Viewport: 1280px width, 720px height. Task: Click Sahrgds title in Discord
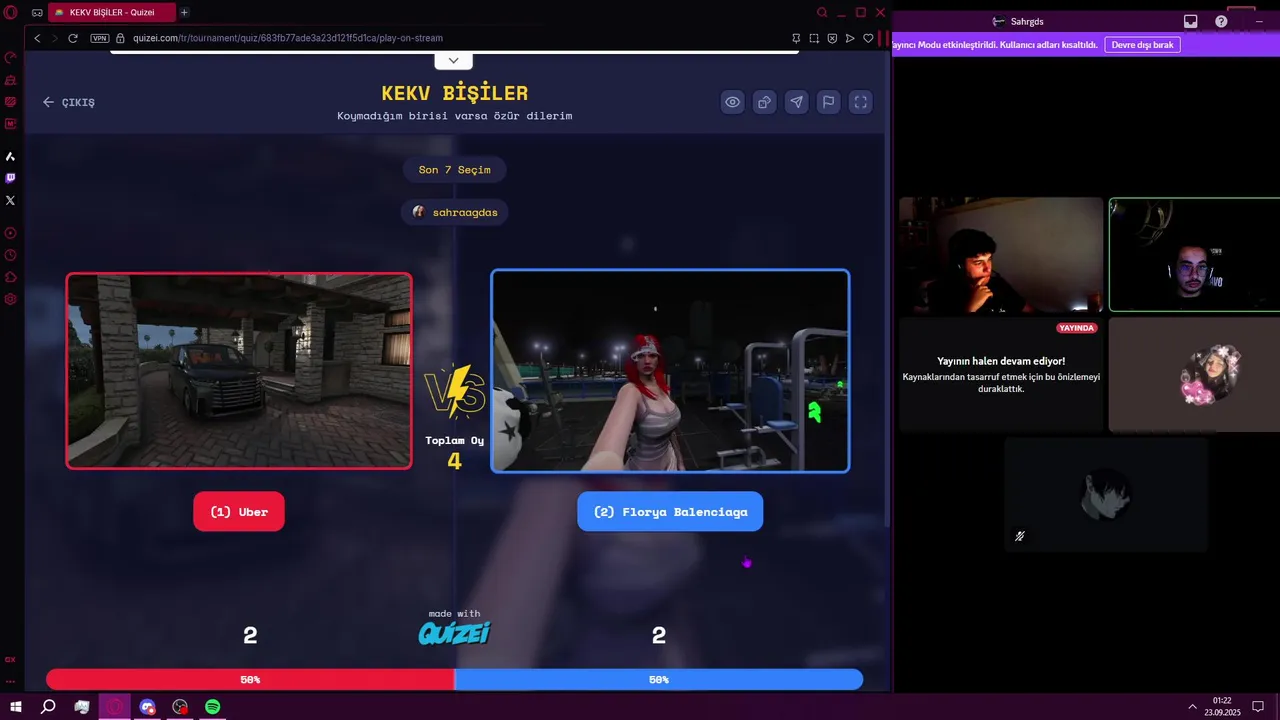[x=1027, y=21]
